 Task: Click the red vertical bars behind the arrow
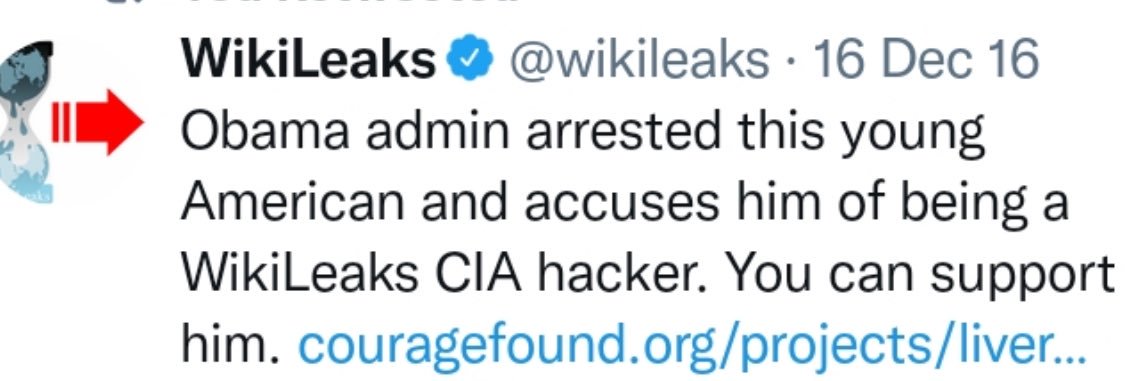(61, 123)
